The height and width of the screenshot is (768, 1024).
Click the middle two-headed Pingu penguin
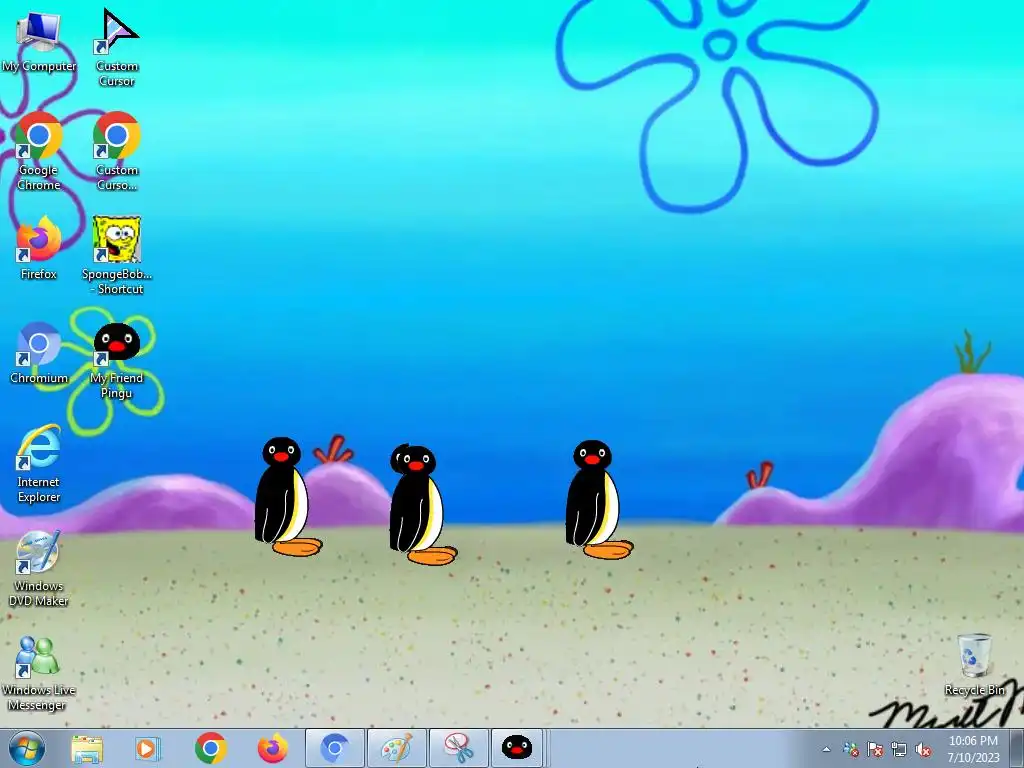(423, 504)
